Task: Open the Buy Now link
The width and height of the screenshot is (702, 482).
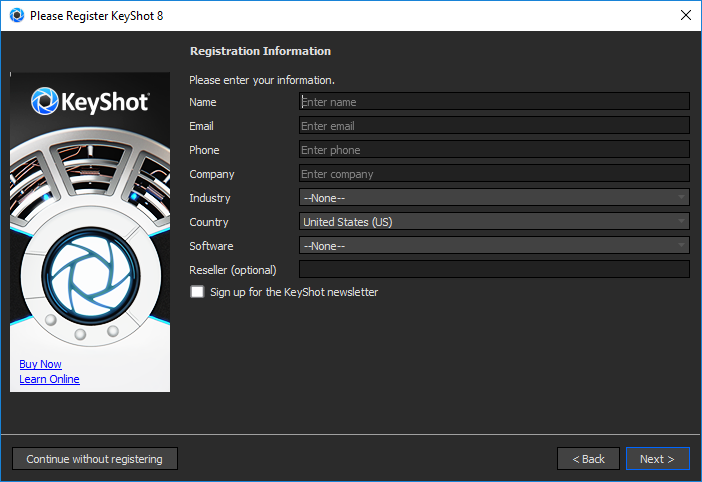Action: coord(40,364)
